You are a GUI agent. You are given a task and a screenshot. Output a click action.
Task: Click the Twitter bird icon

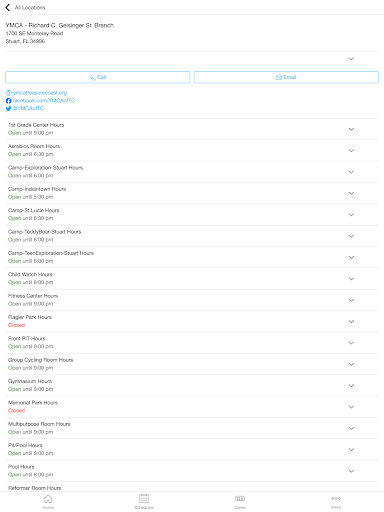click(9, 108)
